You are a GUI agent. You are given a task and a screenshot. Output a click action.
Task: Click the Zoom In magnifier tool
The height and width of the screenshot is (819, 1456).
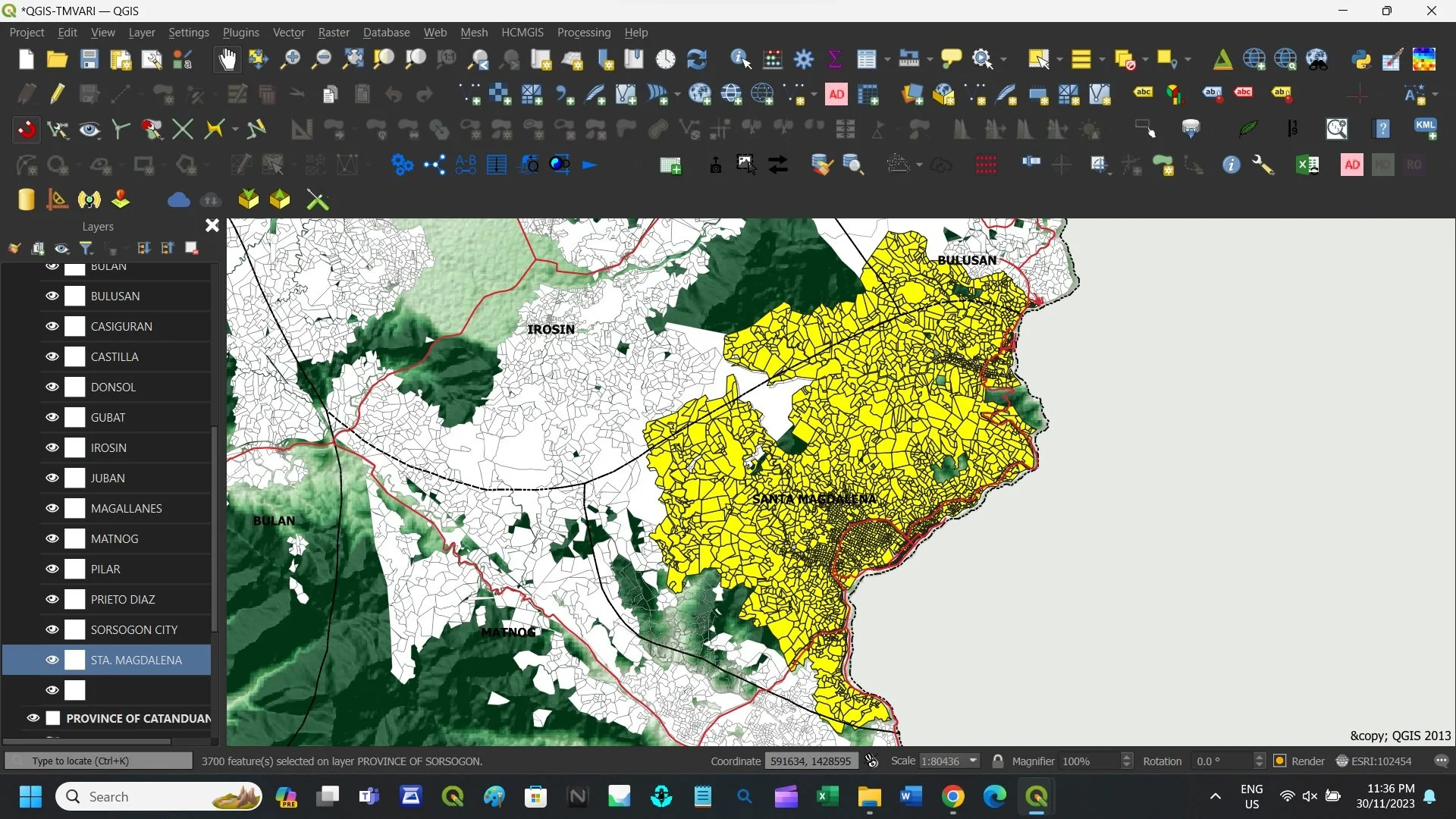tap(290, 59)
